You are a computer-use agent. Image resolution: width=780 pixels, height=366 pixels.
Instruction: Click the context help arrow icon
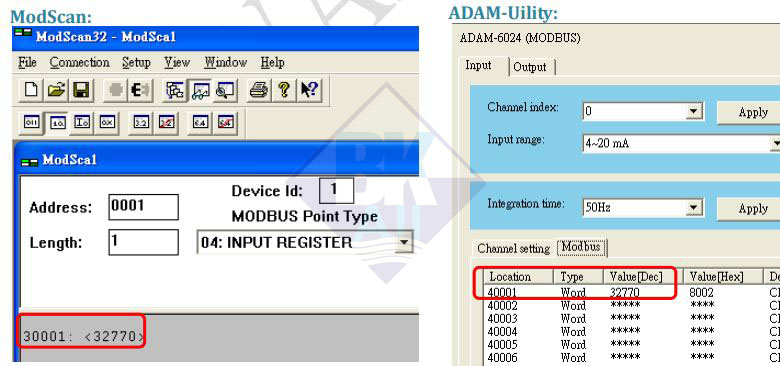pos(309,91)
